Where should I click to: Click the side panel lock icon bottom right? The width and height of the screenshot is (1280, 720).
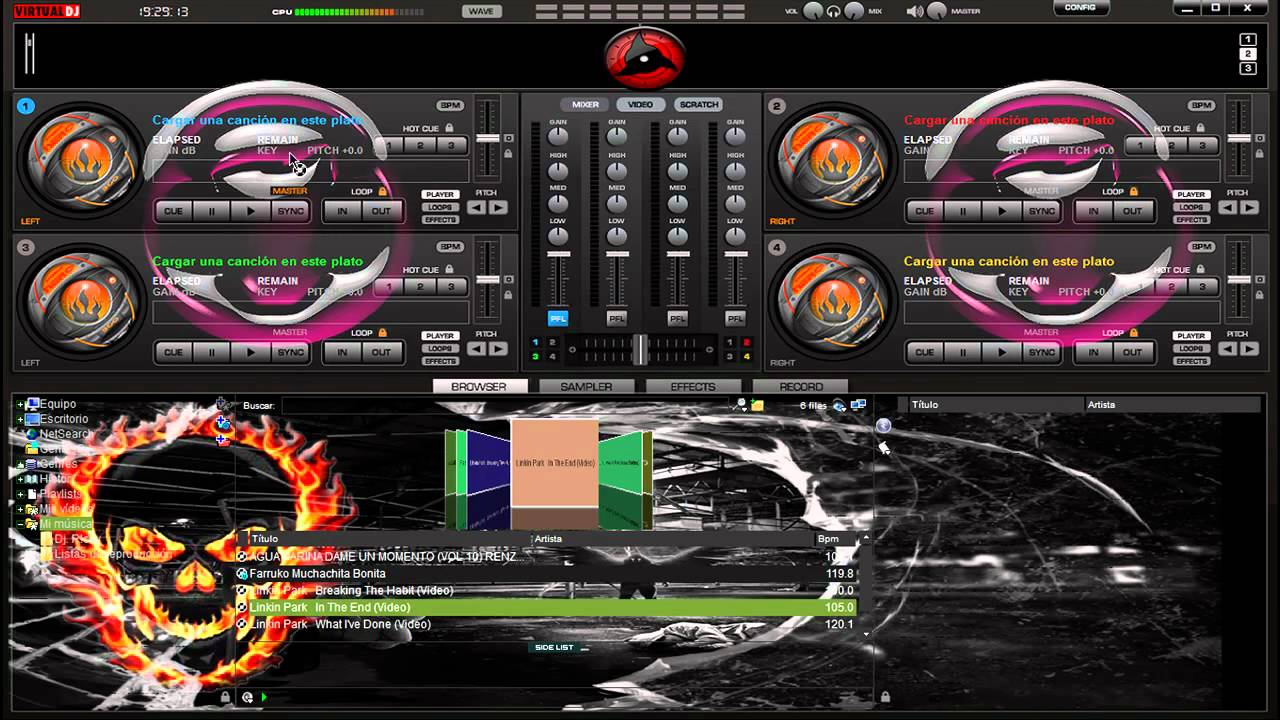coord(884,697)
